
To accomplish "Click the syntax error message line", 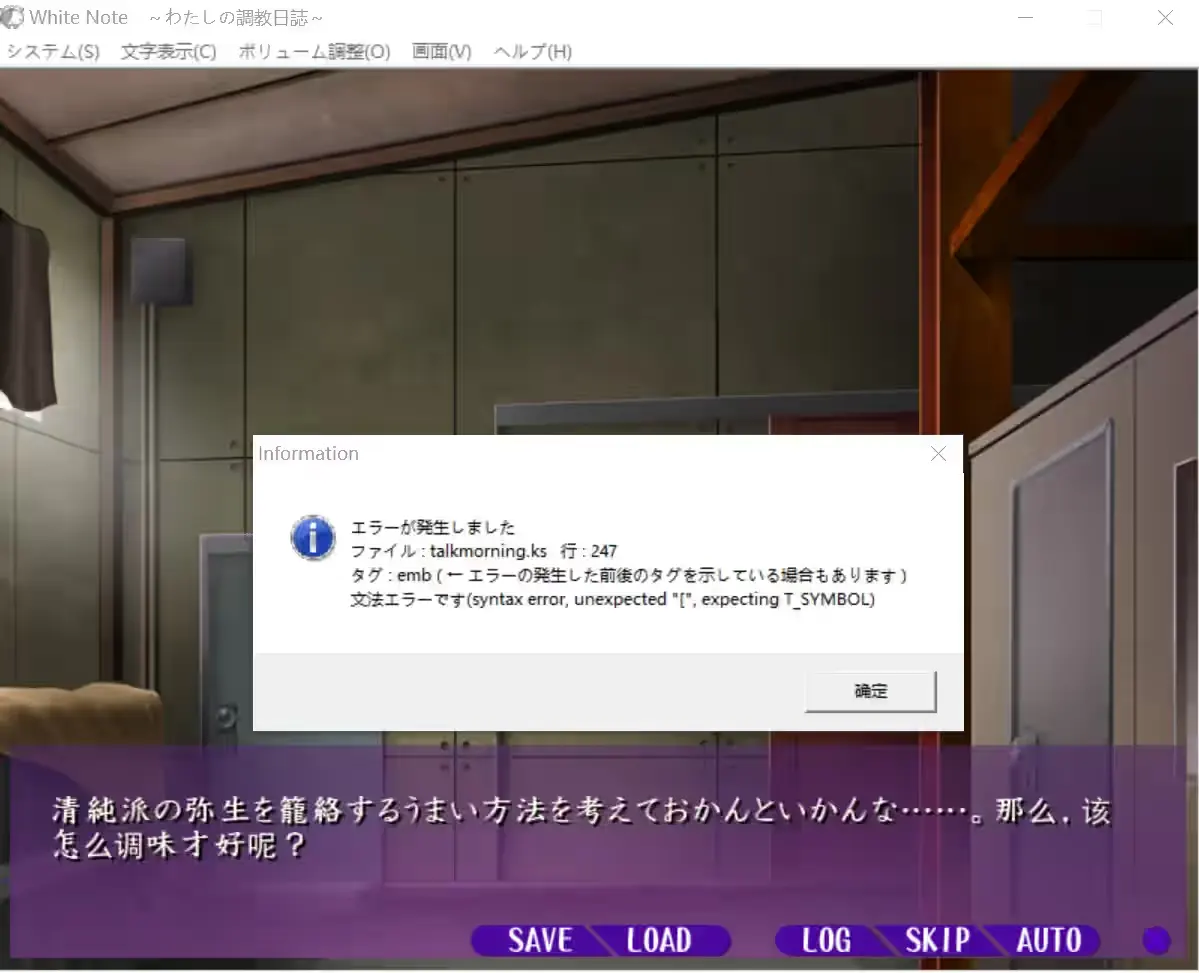I will 612,599.
